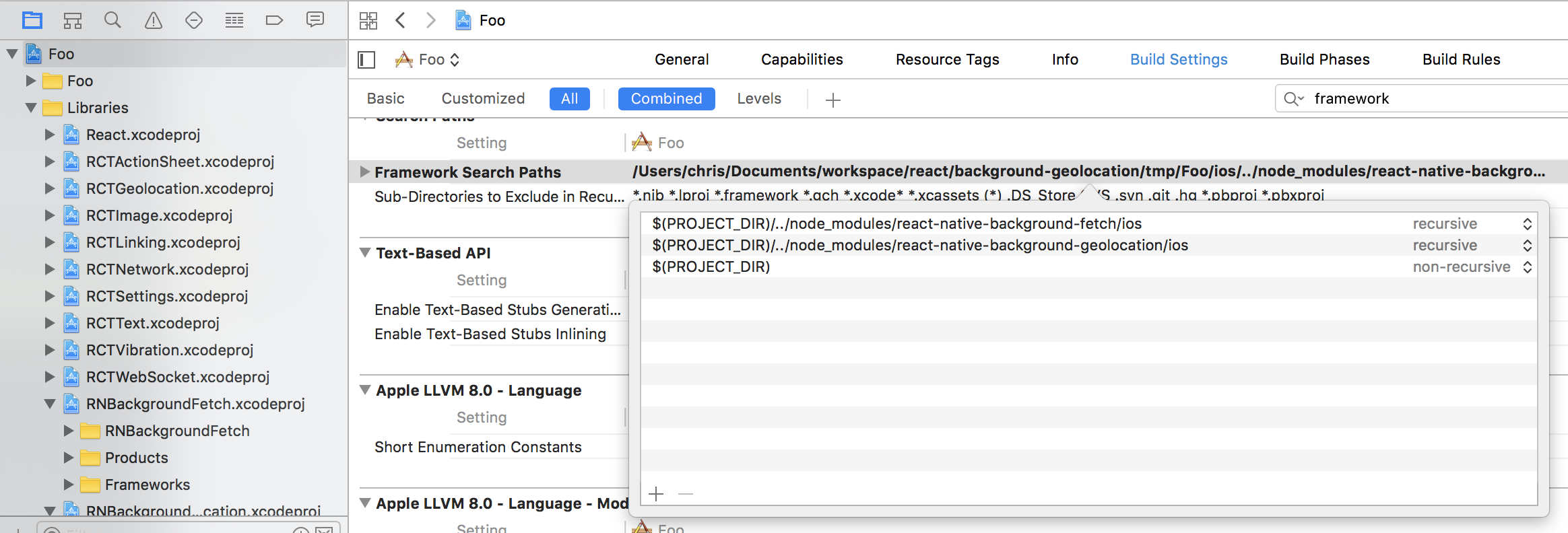Expand the Framework Search Paths setting

point(364,172)
